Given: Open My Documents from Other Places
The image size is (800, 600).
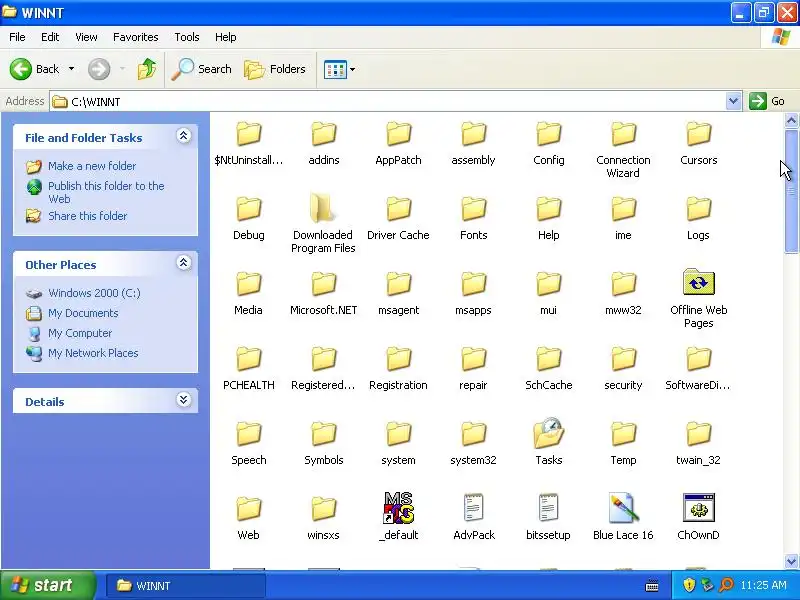Looking at the screenshot, I should (x=83, y=313).
